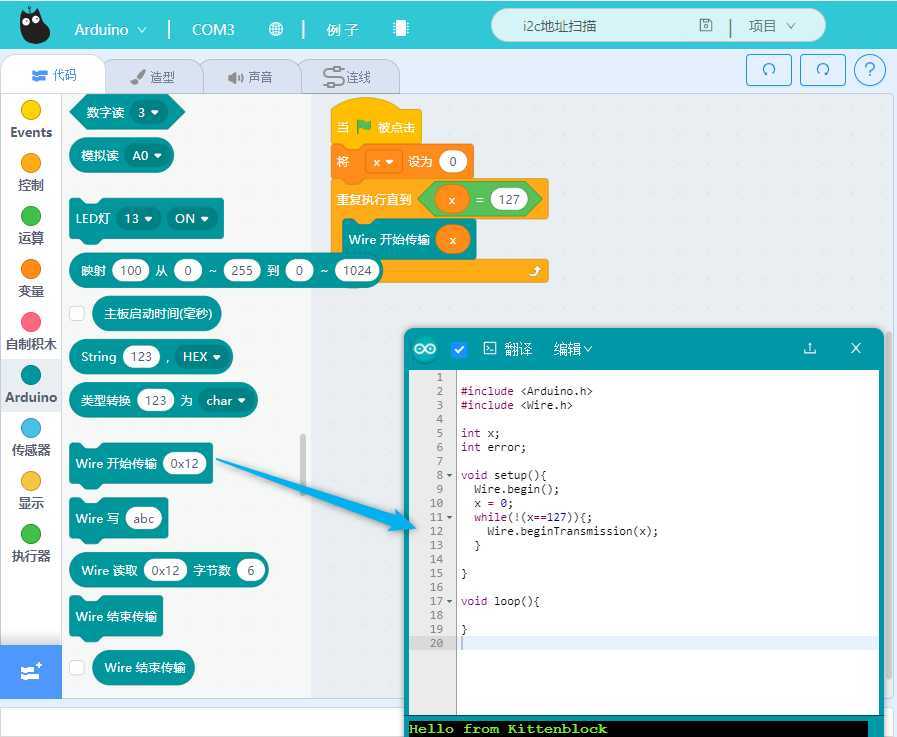Click the 映射 value 100 field

[x=130, y=271]
